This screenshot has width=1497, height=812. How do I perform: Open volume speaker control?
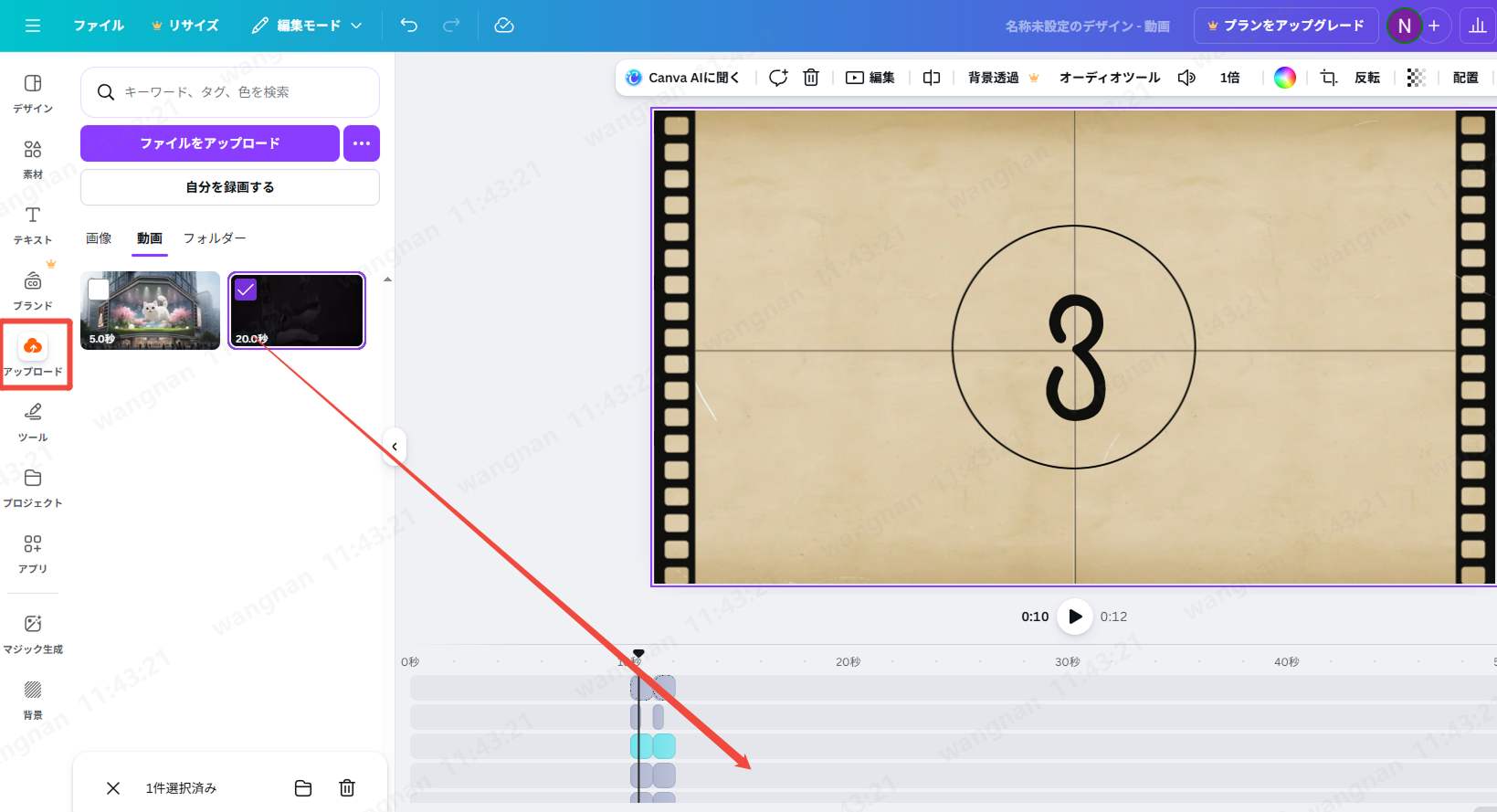point(1186,78)
